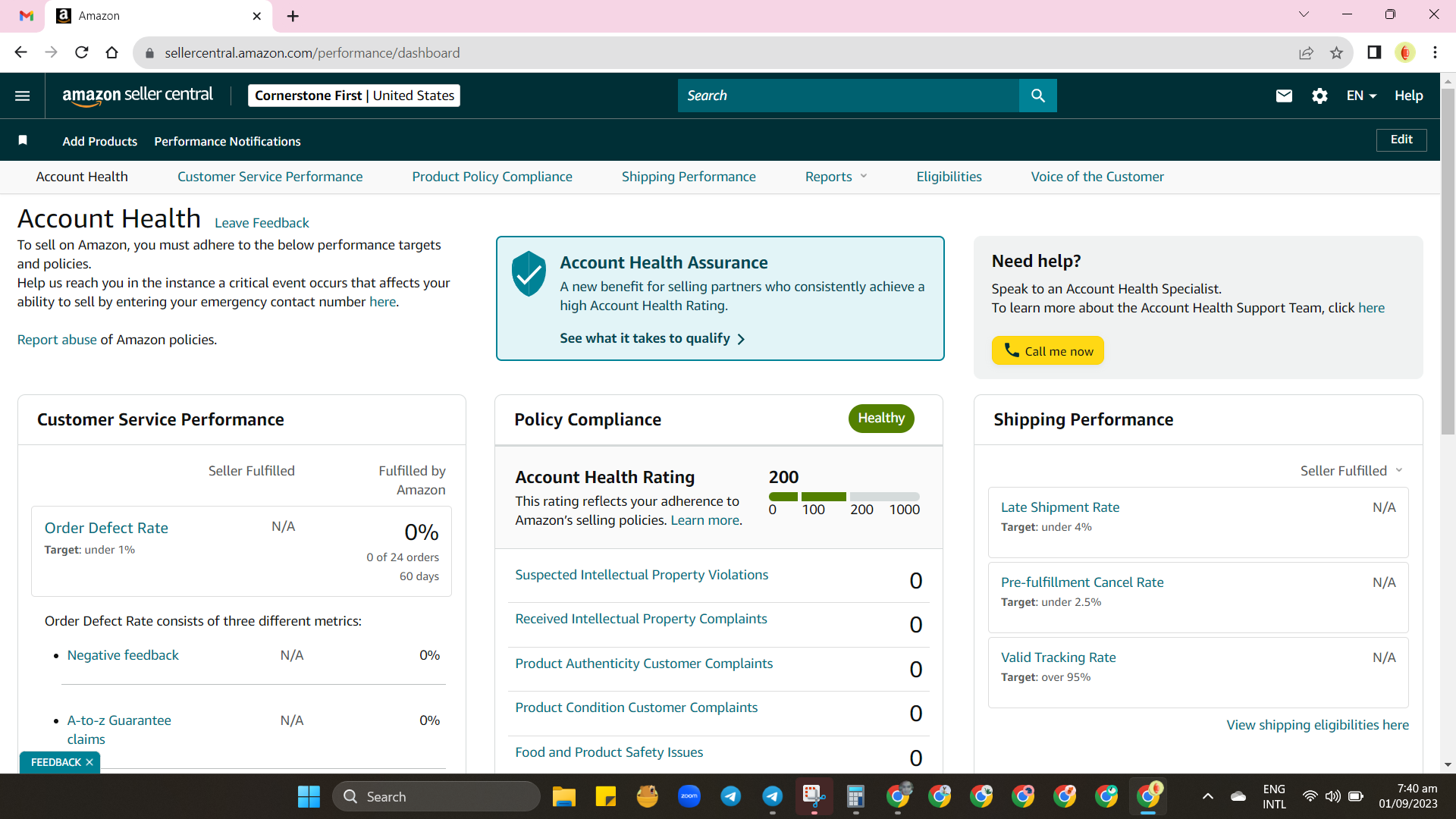Viewport: 1456px width, 819px height.
Task: Click the Amazon Seller Central logo
Action: pyautogui.click(x=137, y=96)
